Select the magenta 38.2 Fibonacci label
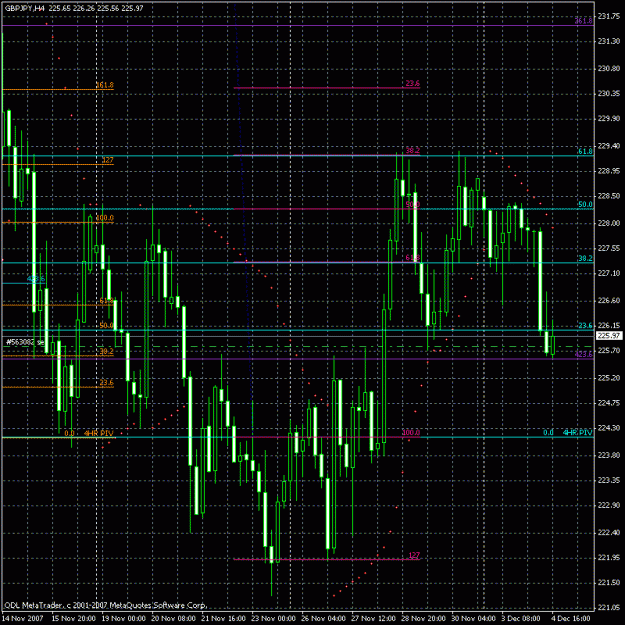The width and height of the screenshot is (625, 625). pyautogui.click(x=413, y=150)
